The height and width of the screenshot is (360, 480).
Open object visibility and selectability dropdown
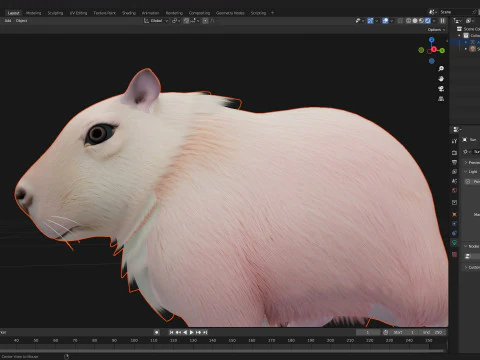point(359,21)
